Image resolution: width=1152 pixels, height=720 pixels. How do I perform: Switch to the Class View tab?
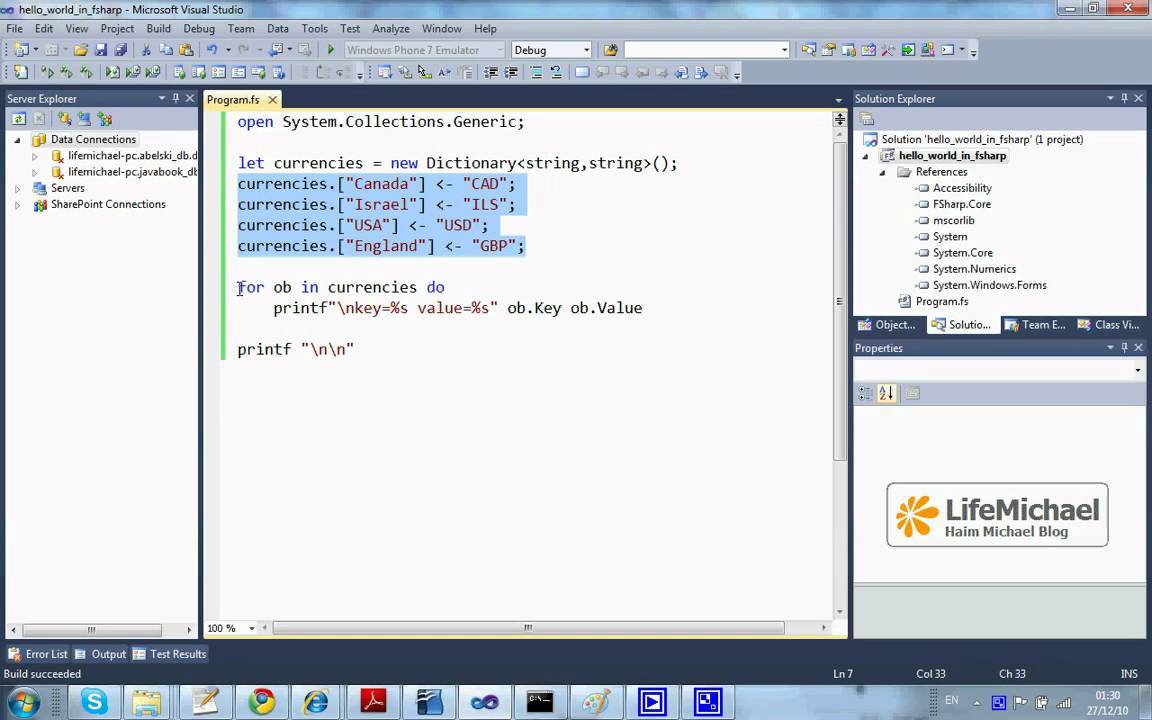(1108, 325)
